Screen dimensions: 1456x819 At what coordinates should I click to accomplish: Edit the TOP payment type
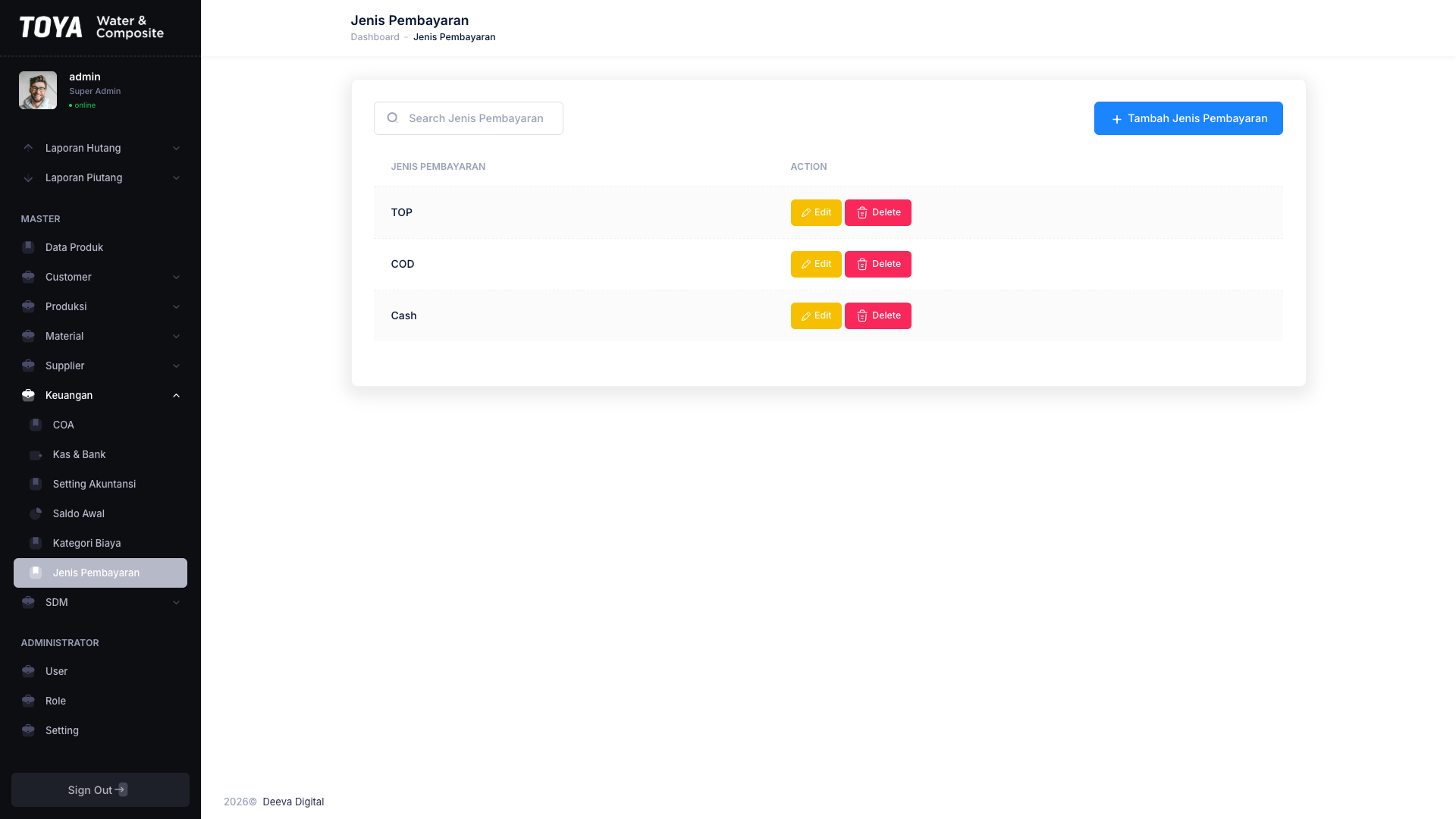(x=816, y=212)
